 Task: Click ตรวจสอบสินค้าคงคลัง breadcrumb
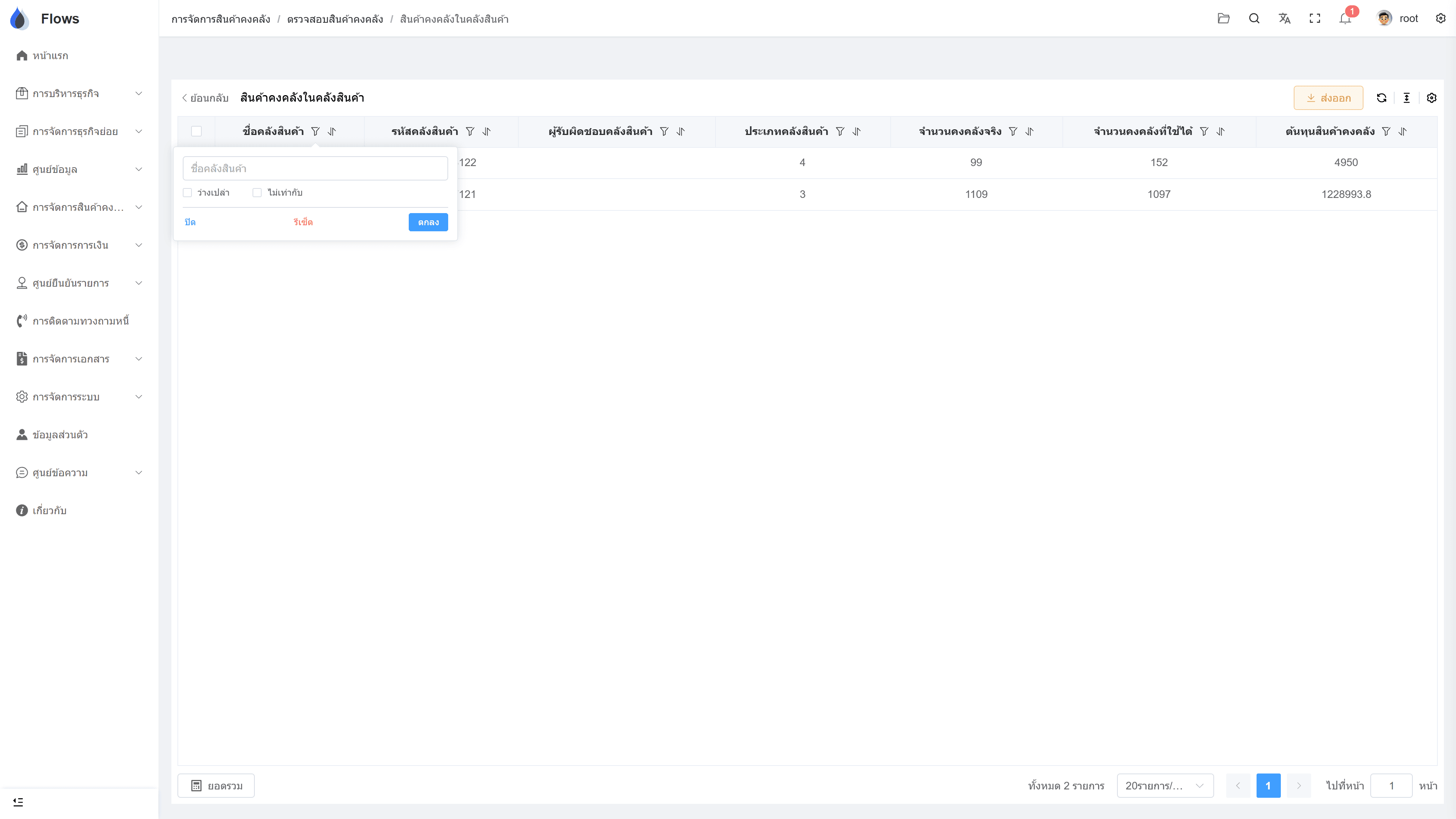pos(335,19)
